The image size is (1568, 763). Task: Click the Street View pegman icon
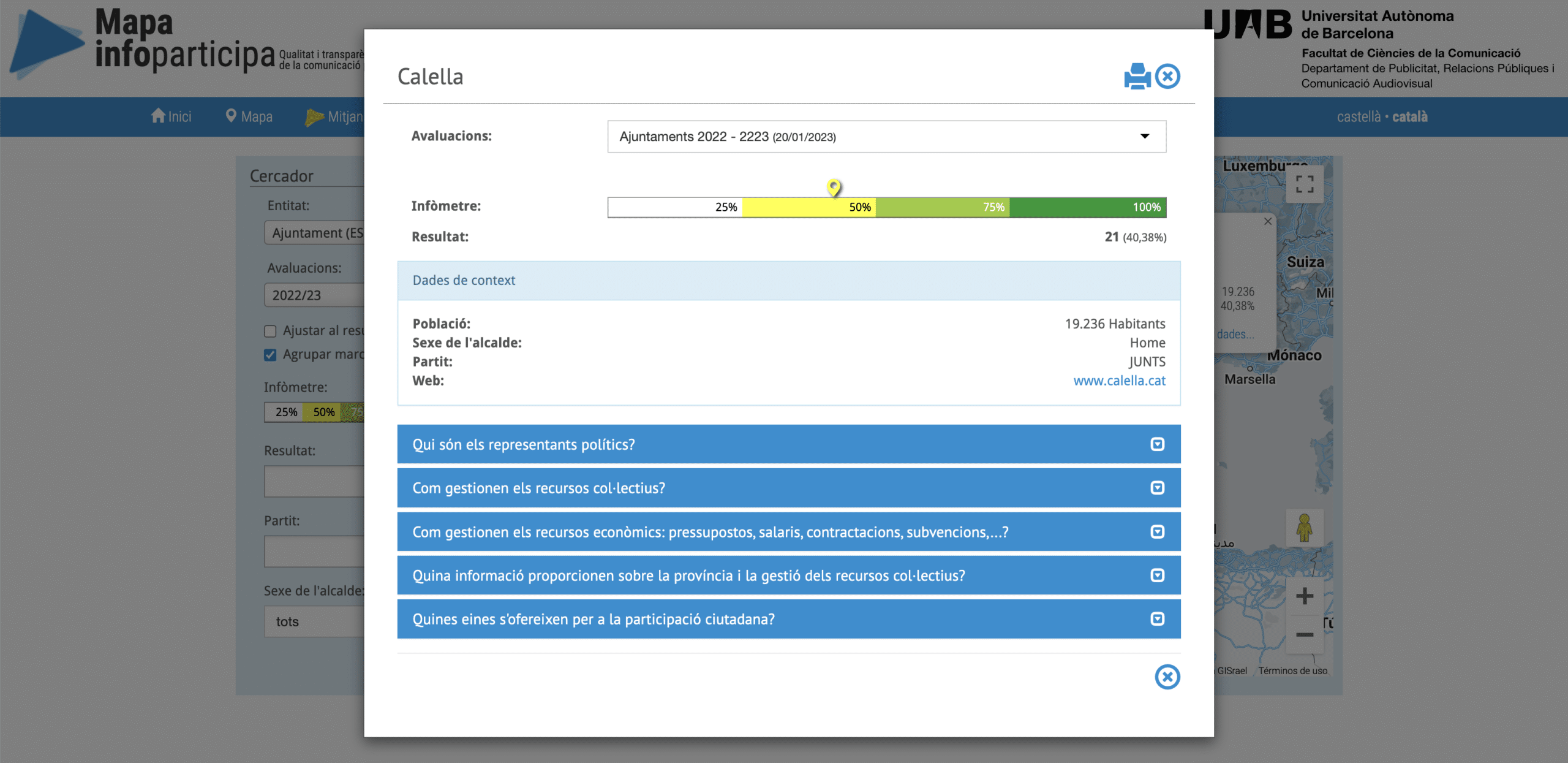pyautogui.click(x=1305, y=528)
